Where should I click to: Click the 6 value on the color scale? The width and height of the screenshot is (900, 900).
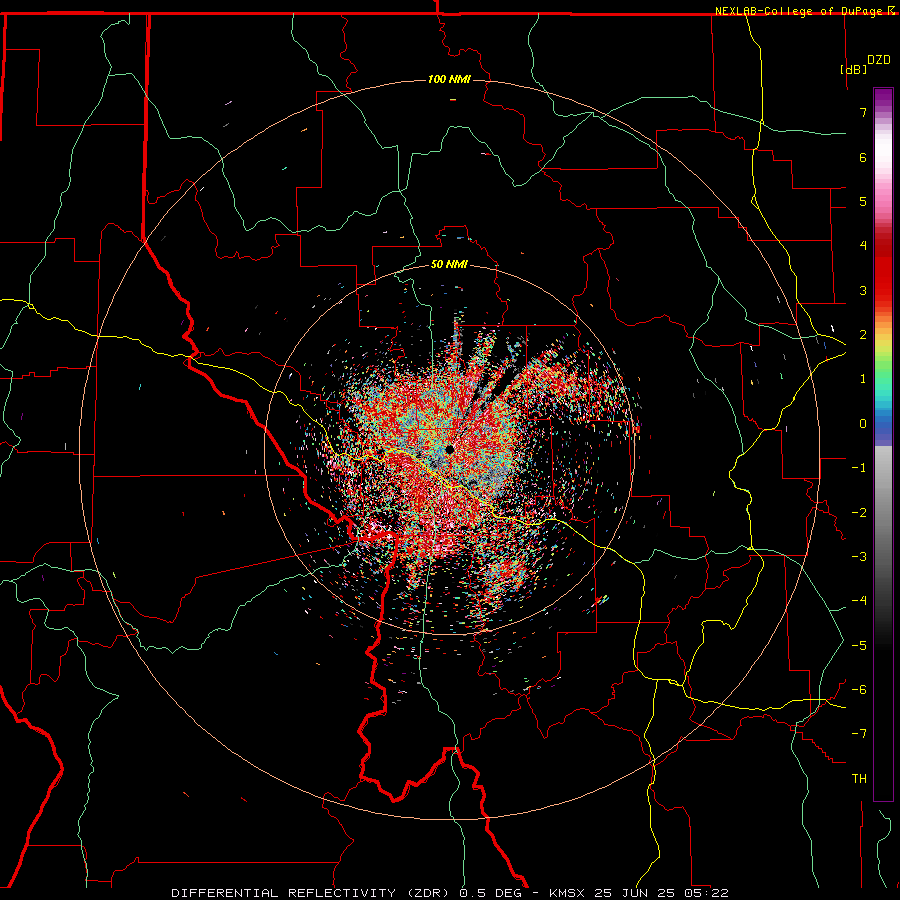point(863,157)
